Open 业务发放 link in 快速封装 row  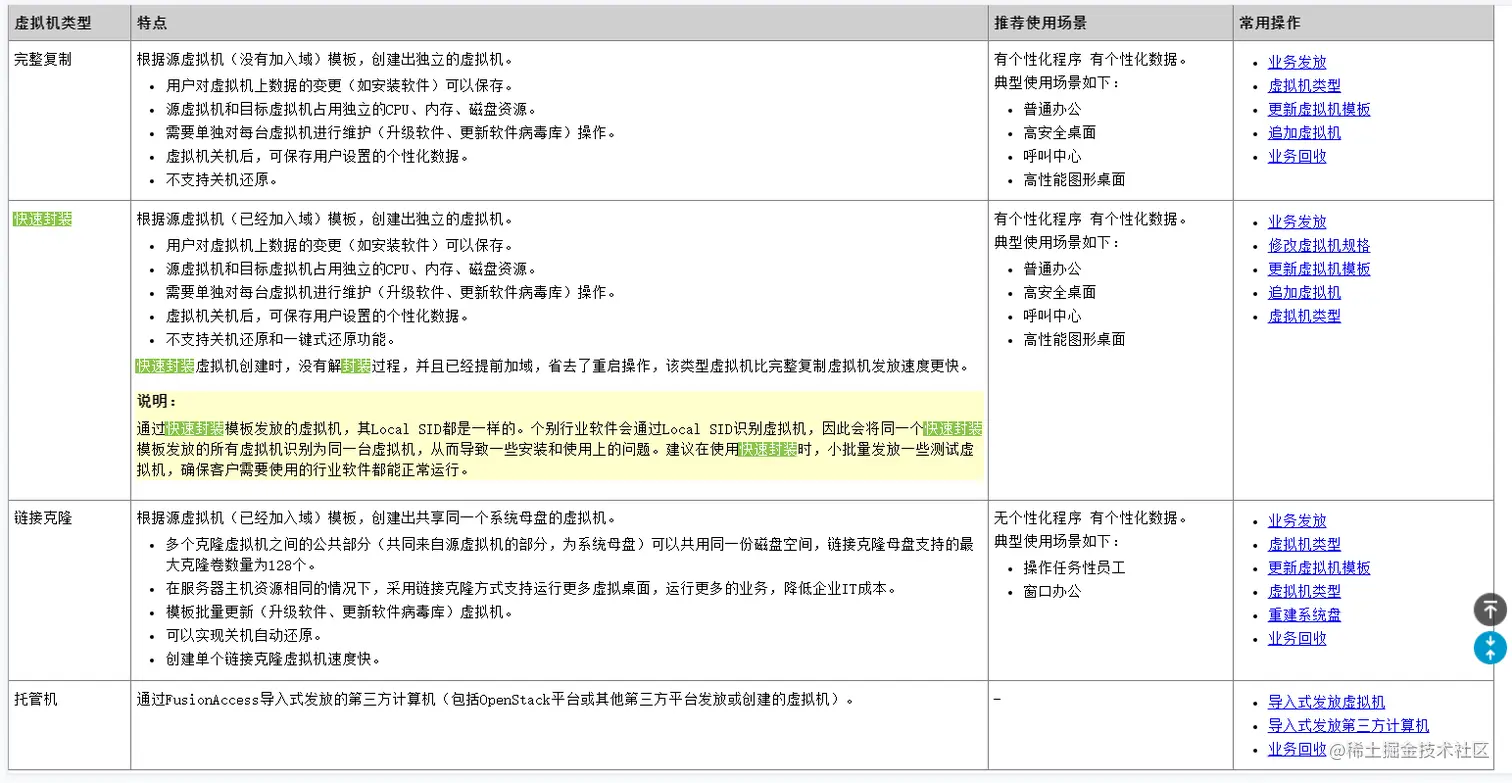click(1297, 222)
